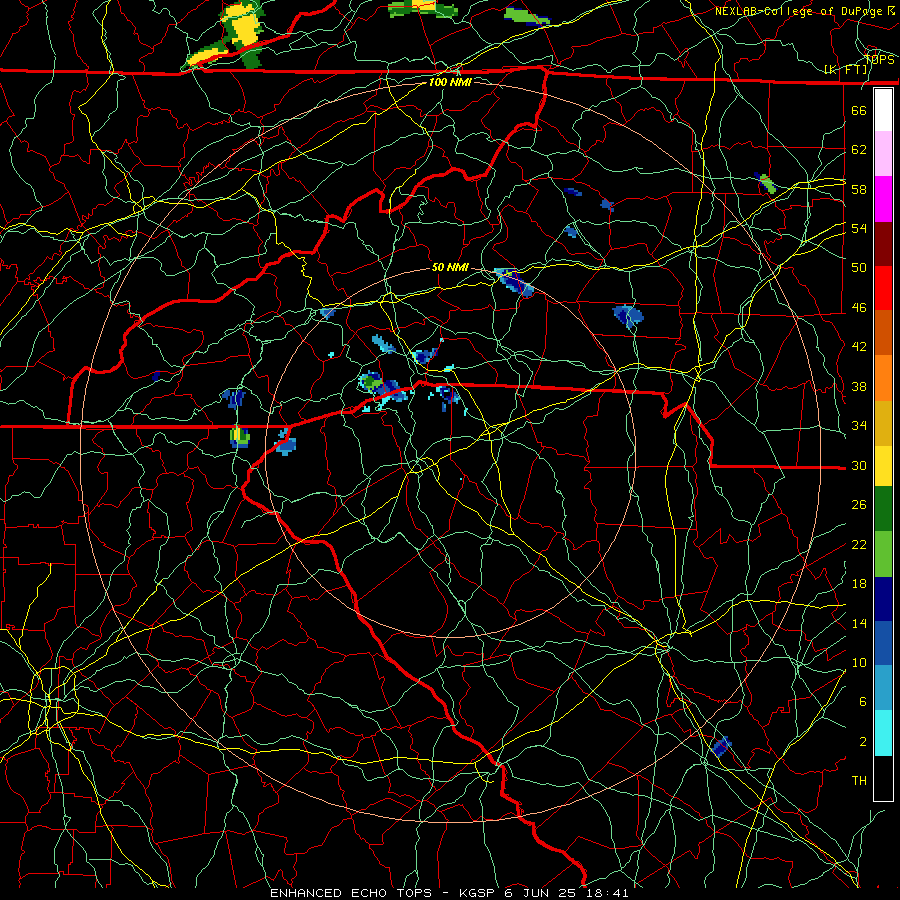Click the legend value "18"
The image size is (900, 900).
[x=859, y=584]
